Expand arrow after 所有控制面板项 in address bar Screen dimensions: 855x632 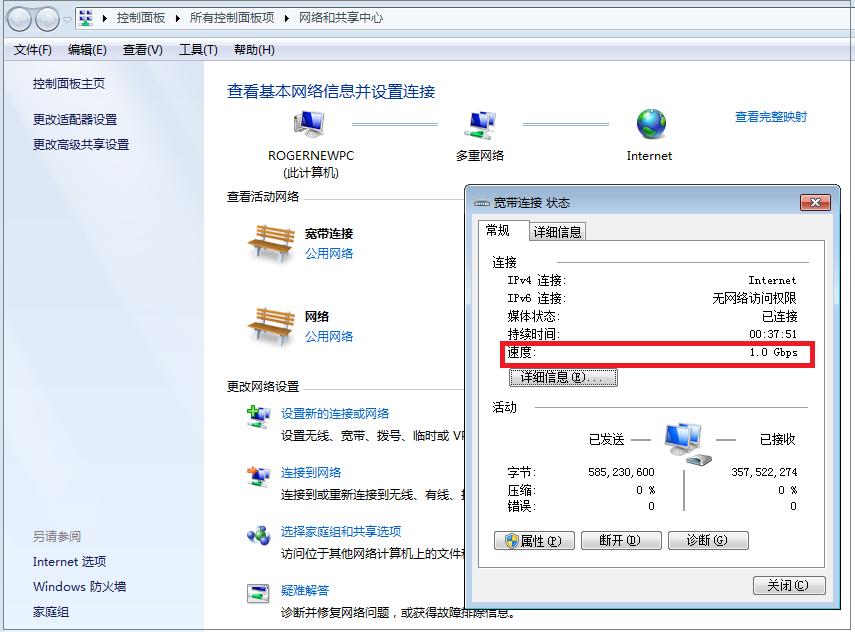point(287,18)
